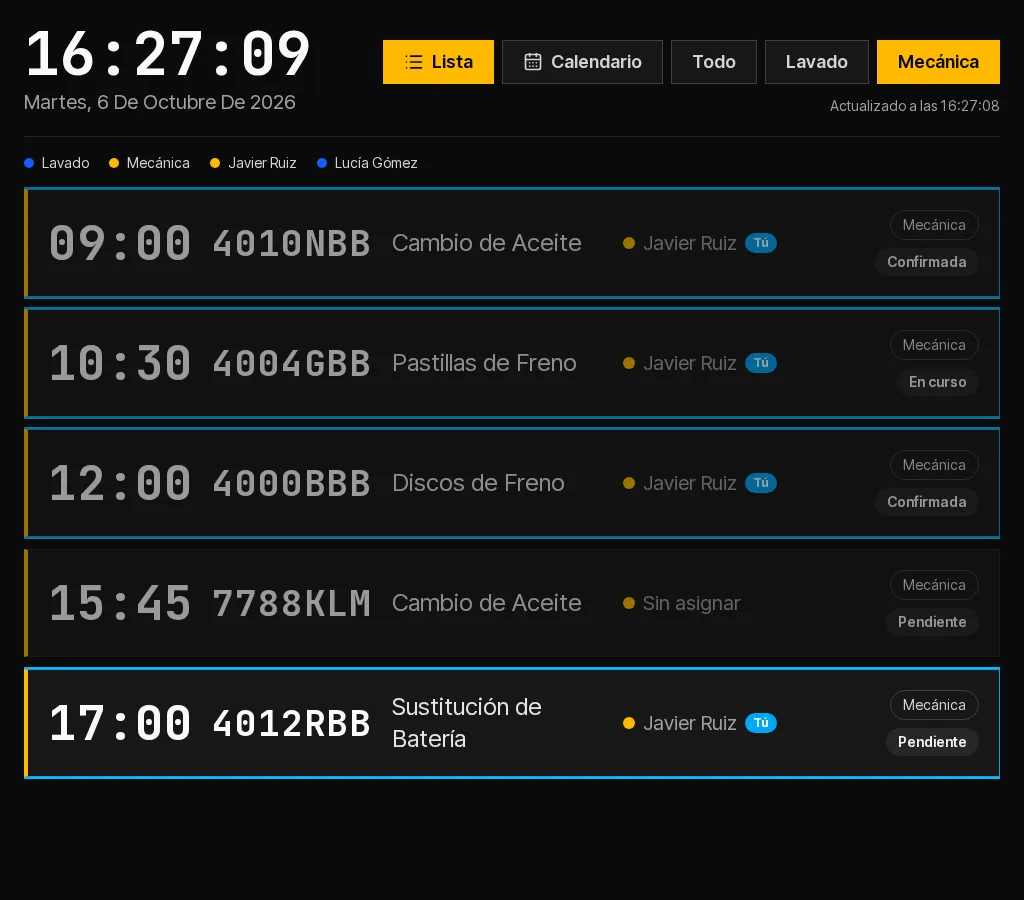The height and width of the screenshot is (900, 1024).
Task: Open the 09:00 4010NBB appointment
Action: [512, 243]
